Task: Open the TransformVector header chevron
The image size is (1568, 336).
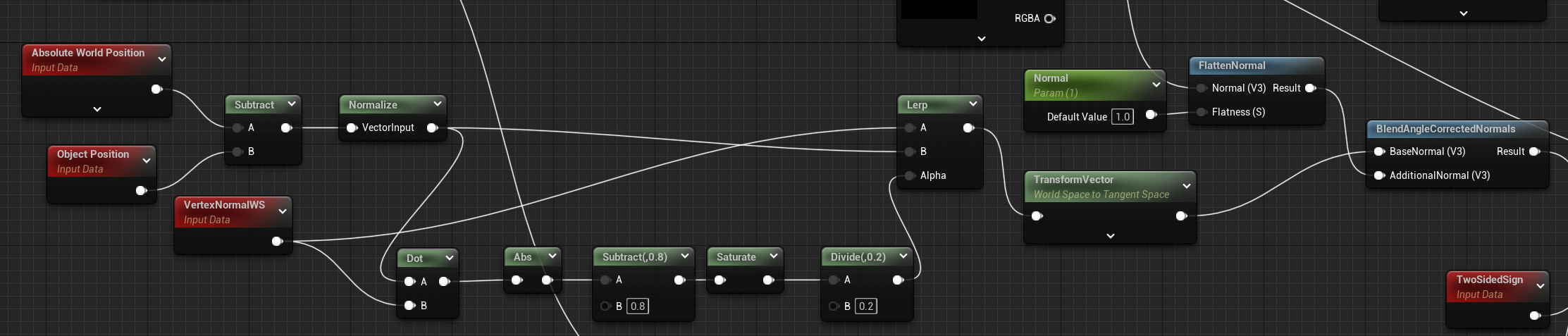Action: [x=1187, y=186]
